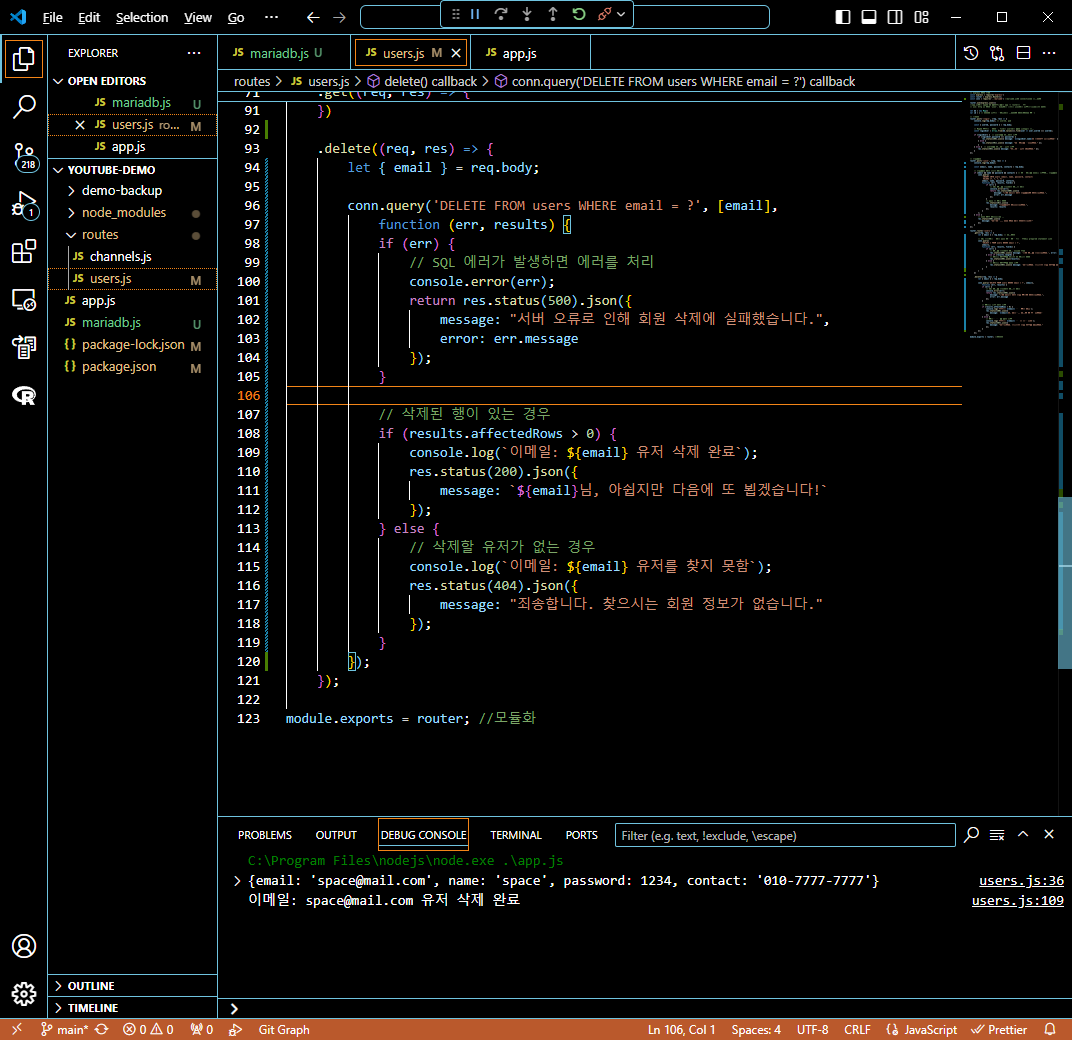The width and height of the screenshot is (1072, 1040).
Task: Clear the debug console
Action: pyautogui.click(x=997, y=835)
